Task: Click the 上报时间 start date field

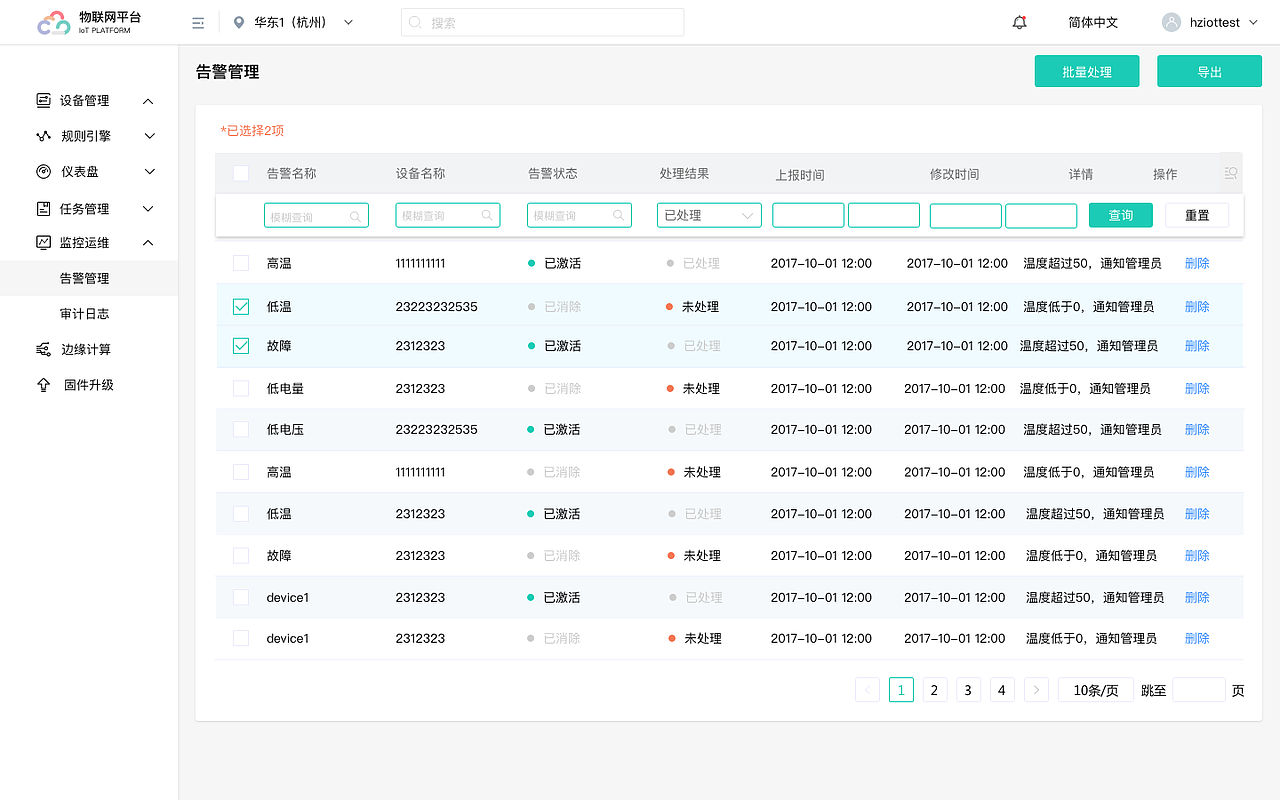Action: pos(808,215)
